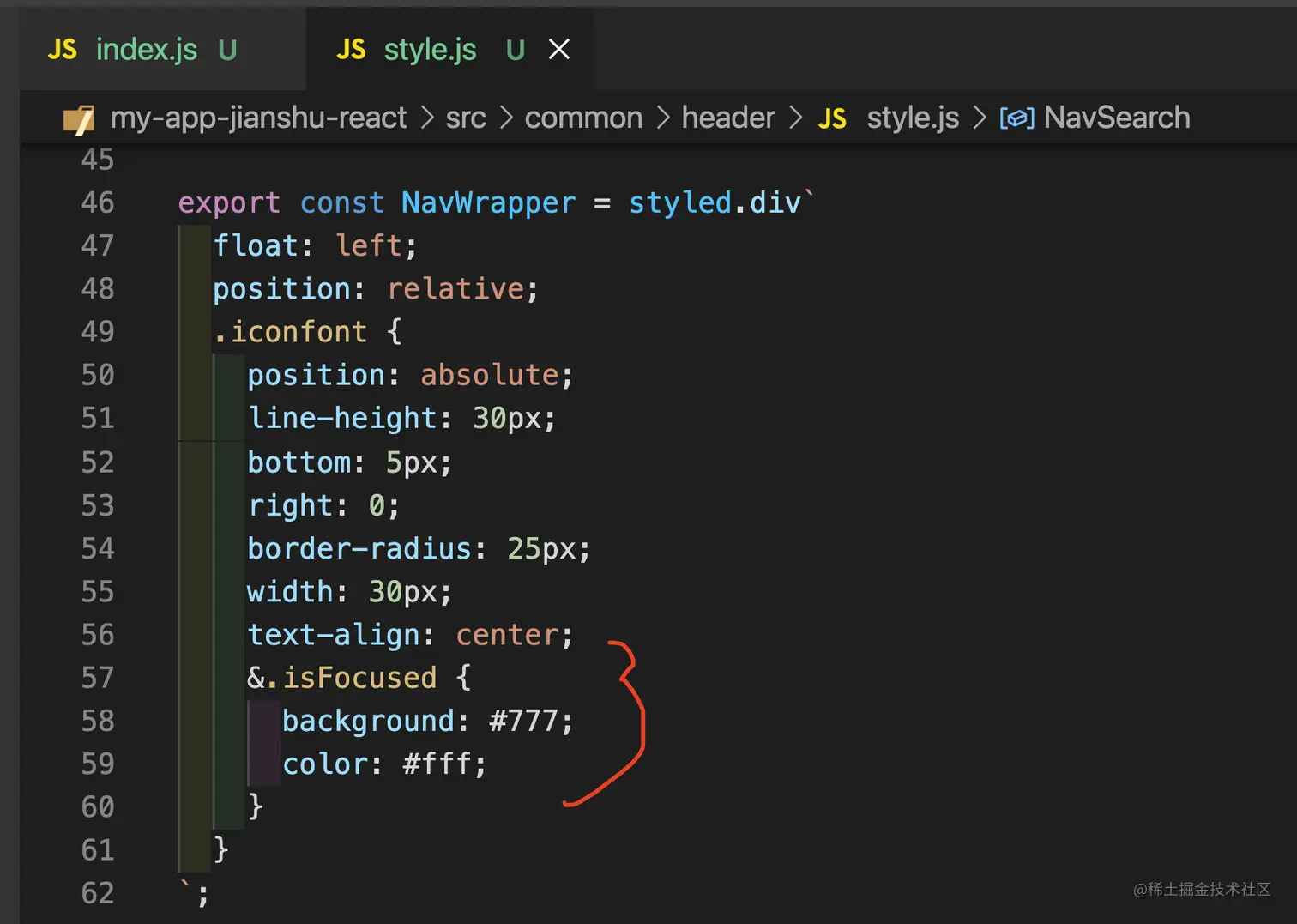Open the header breadcrumb segment
The image size is (1297, 924).
[728, 118]
